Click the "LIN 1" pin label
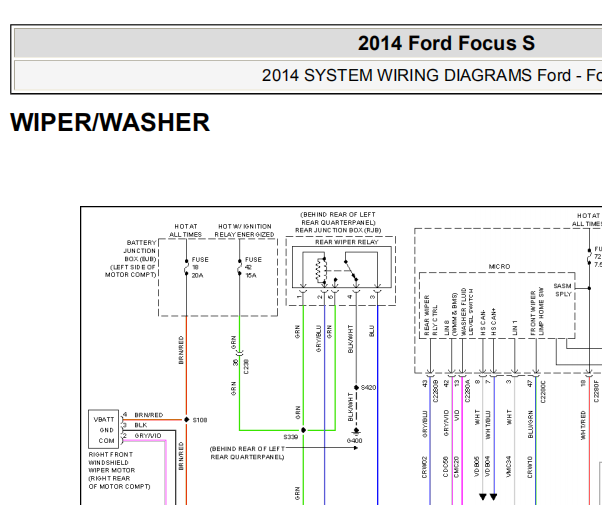The image size is (602, 505). (515, 328)
